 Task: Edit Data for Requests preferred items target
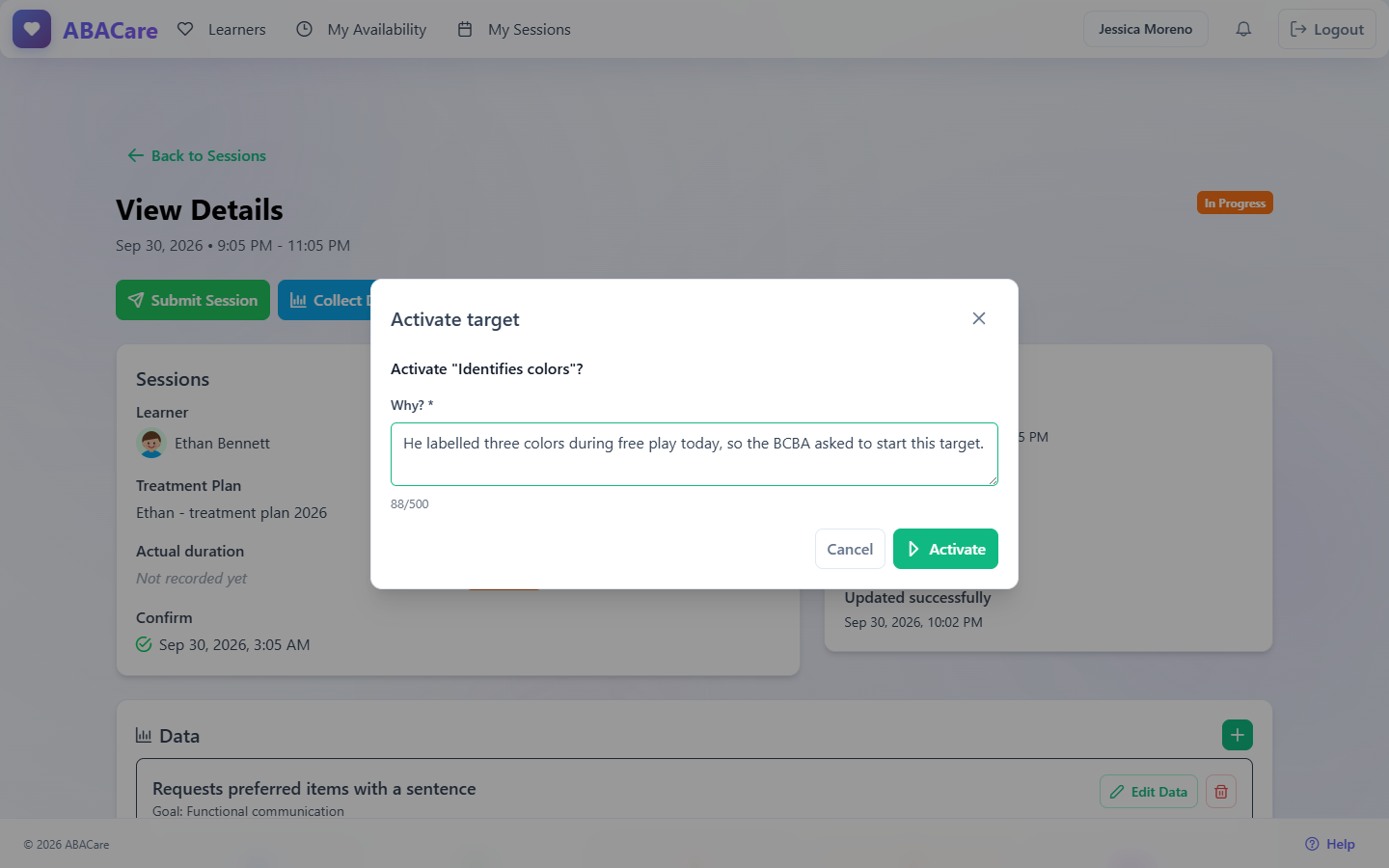click(x=1149, y=792)
